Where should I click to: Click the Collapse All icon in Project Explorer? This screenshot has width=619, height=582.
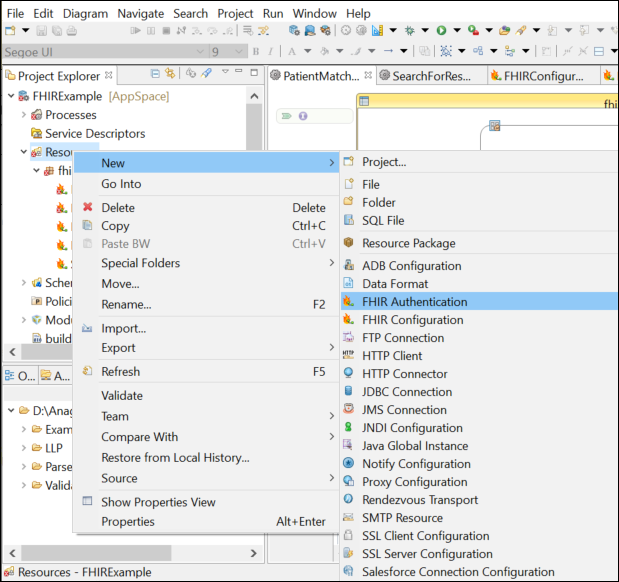coord(155,74)
